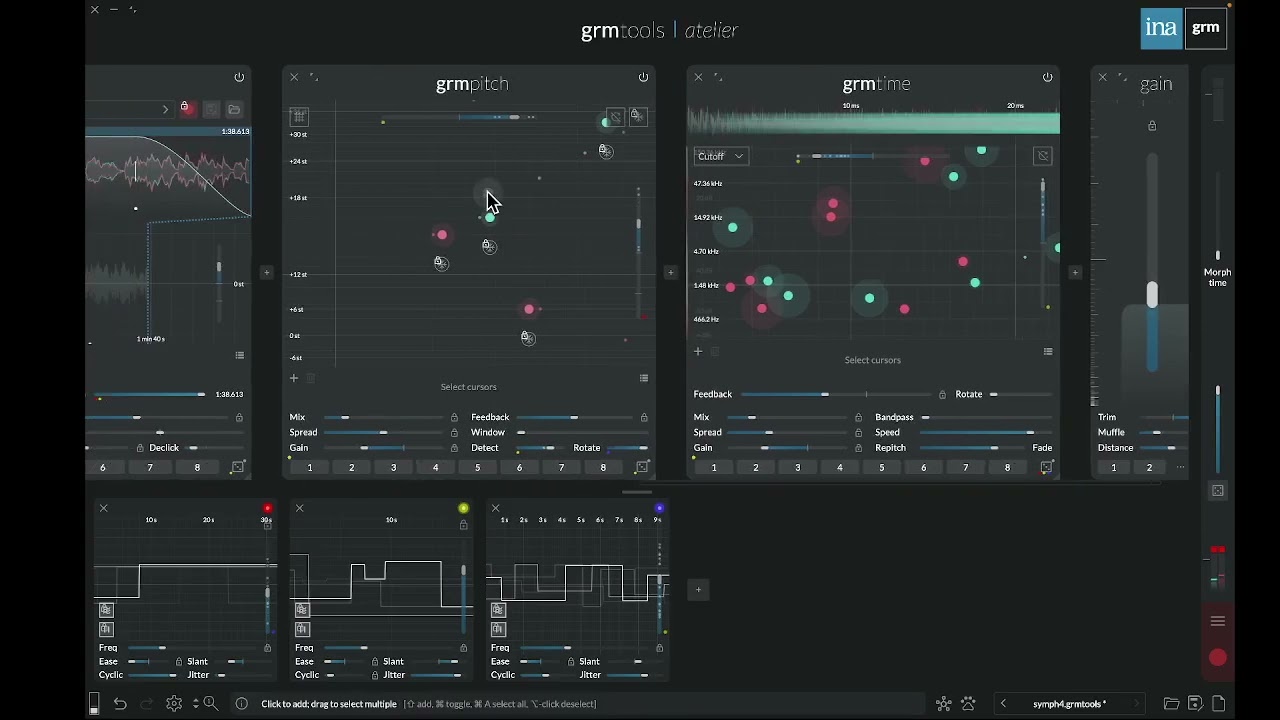Select grmtime snapshot 7

(x=965, y=467)
